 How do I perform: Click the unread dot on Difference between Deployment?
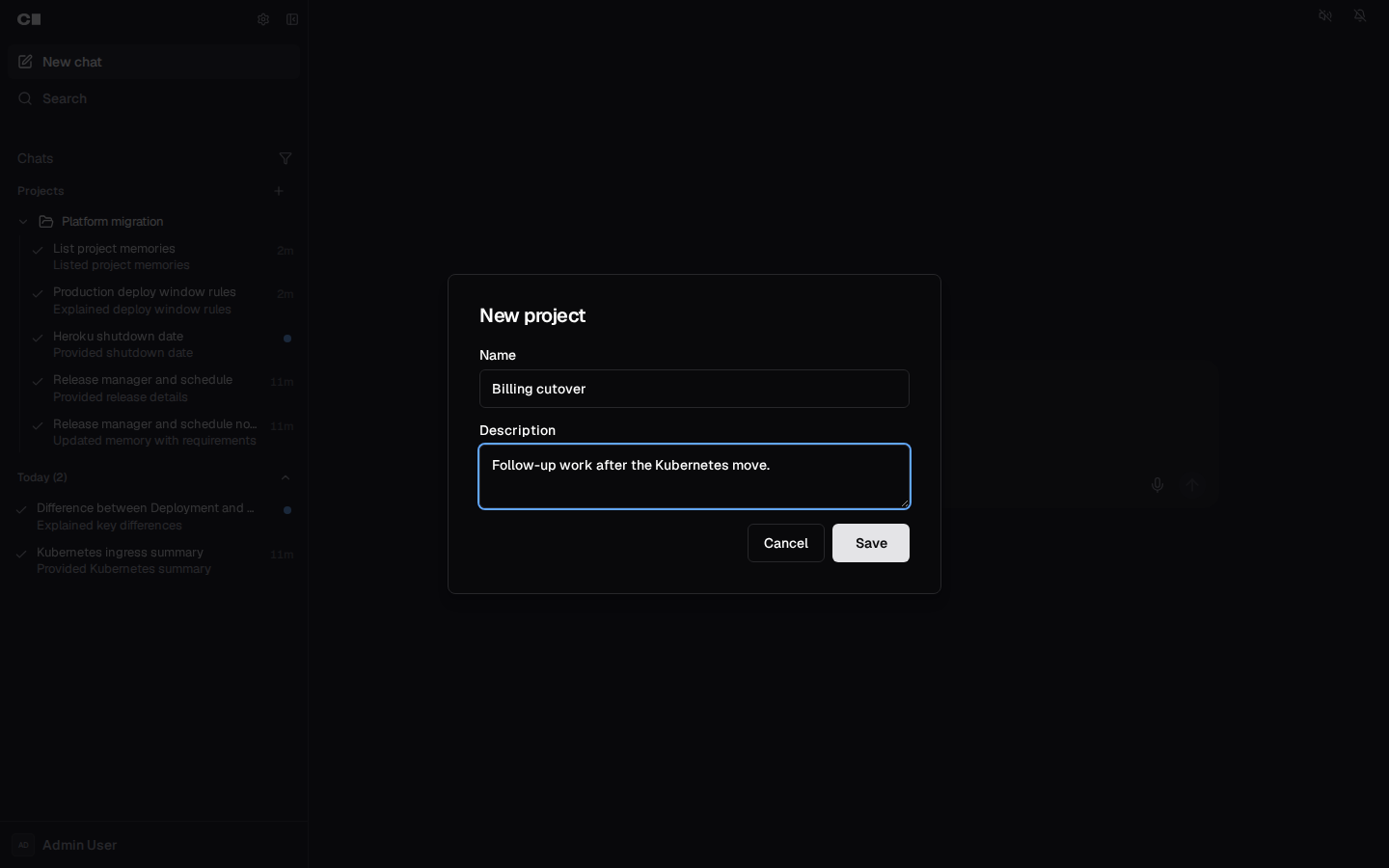pos(287,510)
